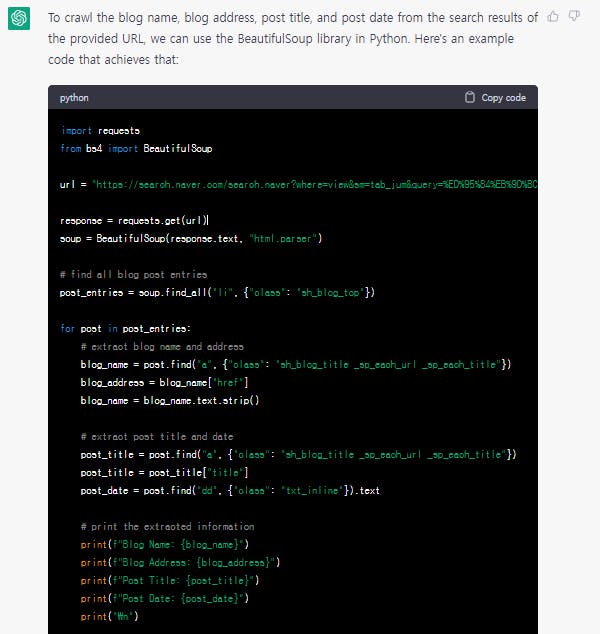The height and width of the screenshot is (634, 600).
Task: Click the ChatGPT avatar logo
Action: click(19, 19)
